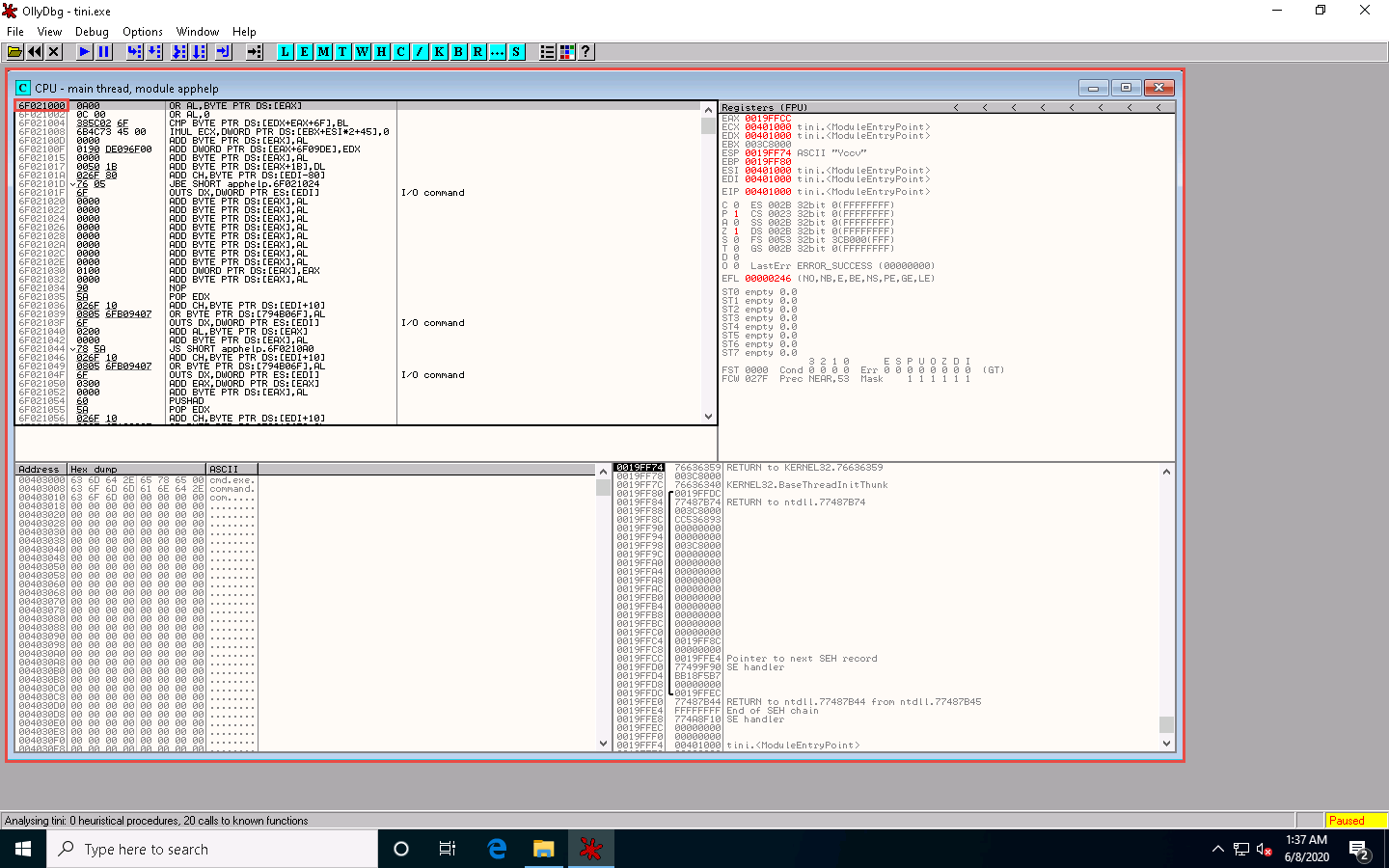
Task: Show Memory map with the M button
Action: [x=324, y=52]
